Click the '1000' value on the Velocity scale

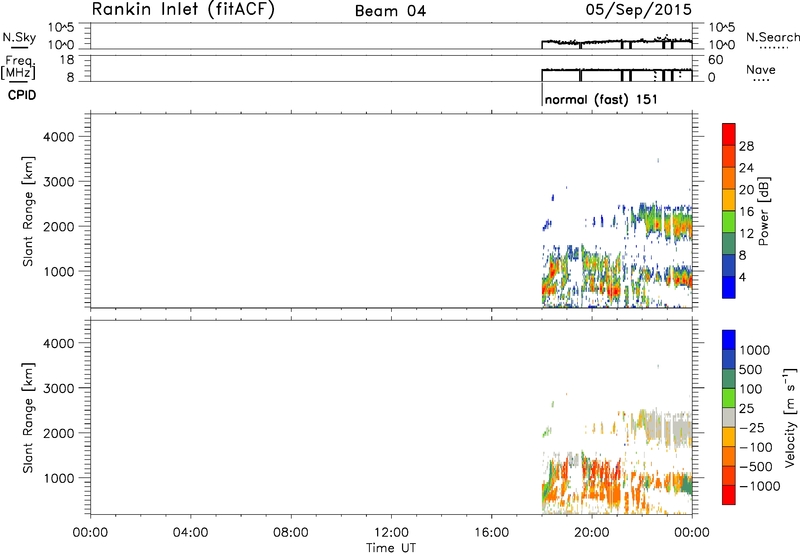click(x=755, y=350)
